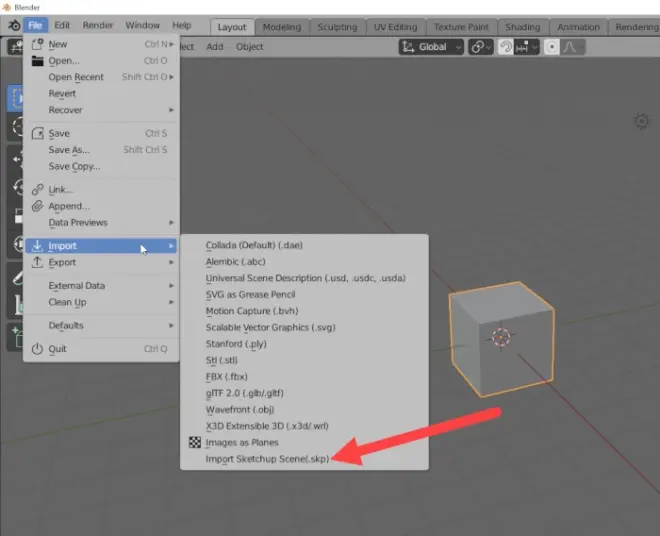Open the Global transform orientation dropdown
The height and width of the screenshot is (536, 660).
431,47
